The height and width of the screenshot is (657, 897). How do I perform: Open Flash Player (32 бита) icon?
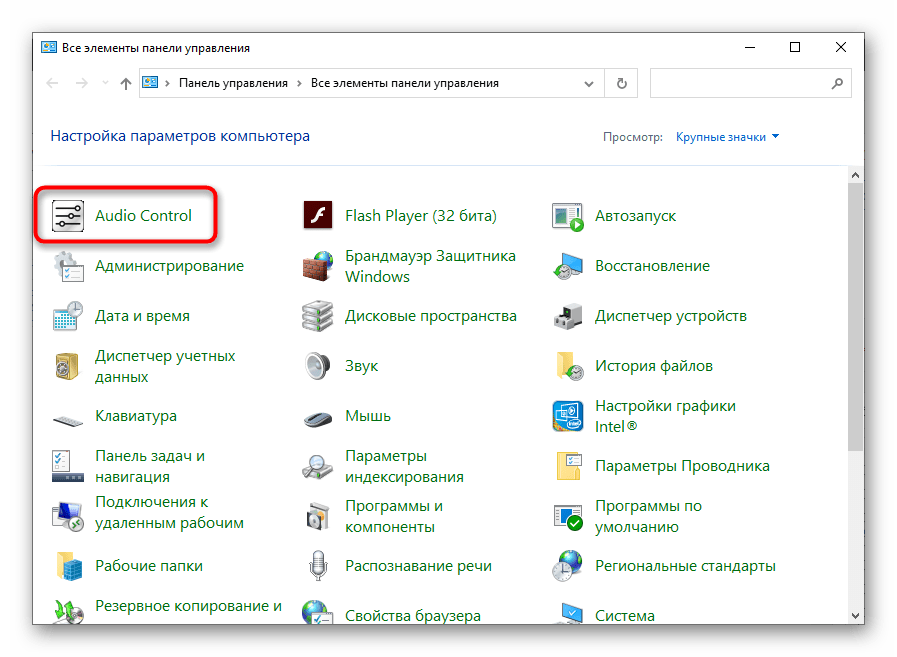(317, 216)
